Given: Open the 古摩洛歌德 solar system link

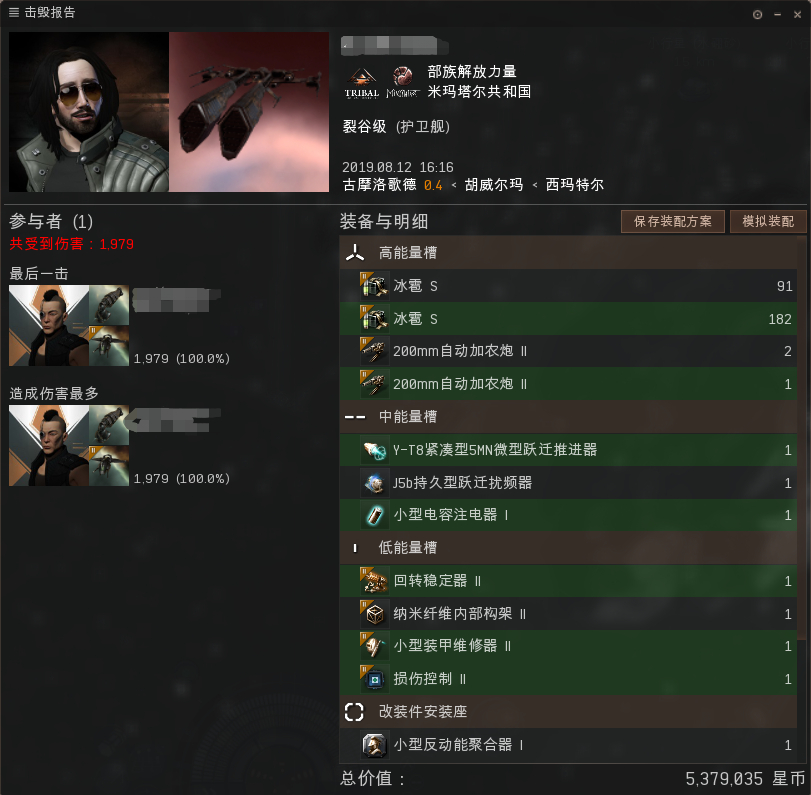Looking at the screenshot, I should click(379, 185).
